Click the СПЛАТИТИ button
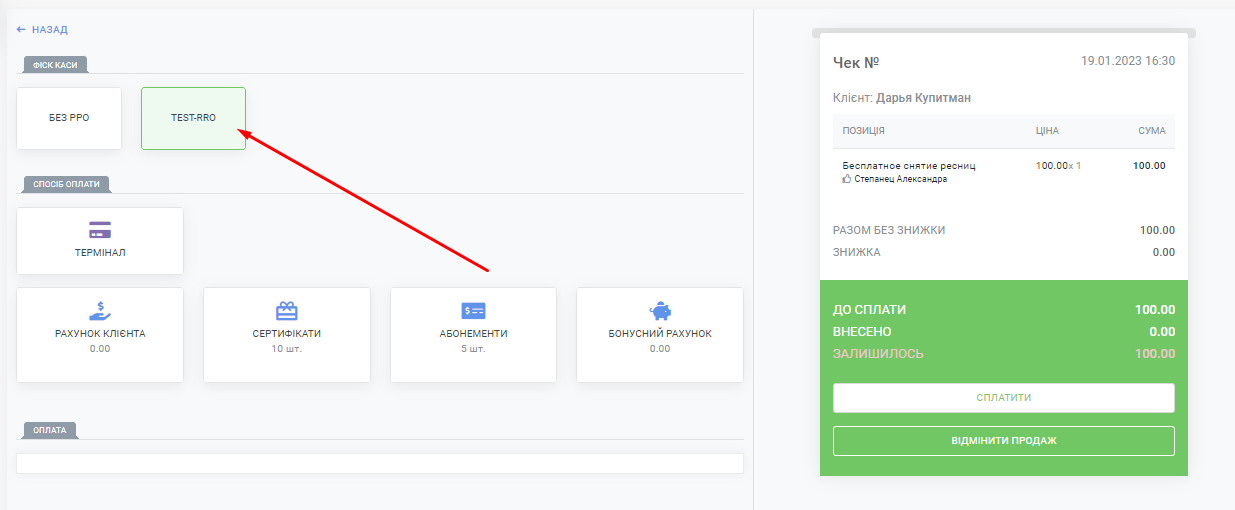This screenshot has height=510, width=1235. (1004, 398)
